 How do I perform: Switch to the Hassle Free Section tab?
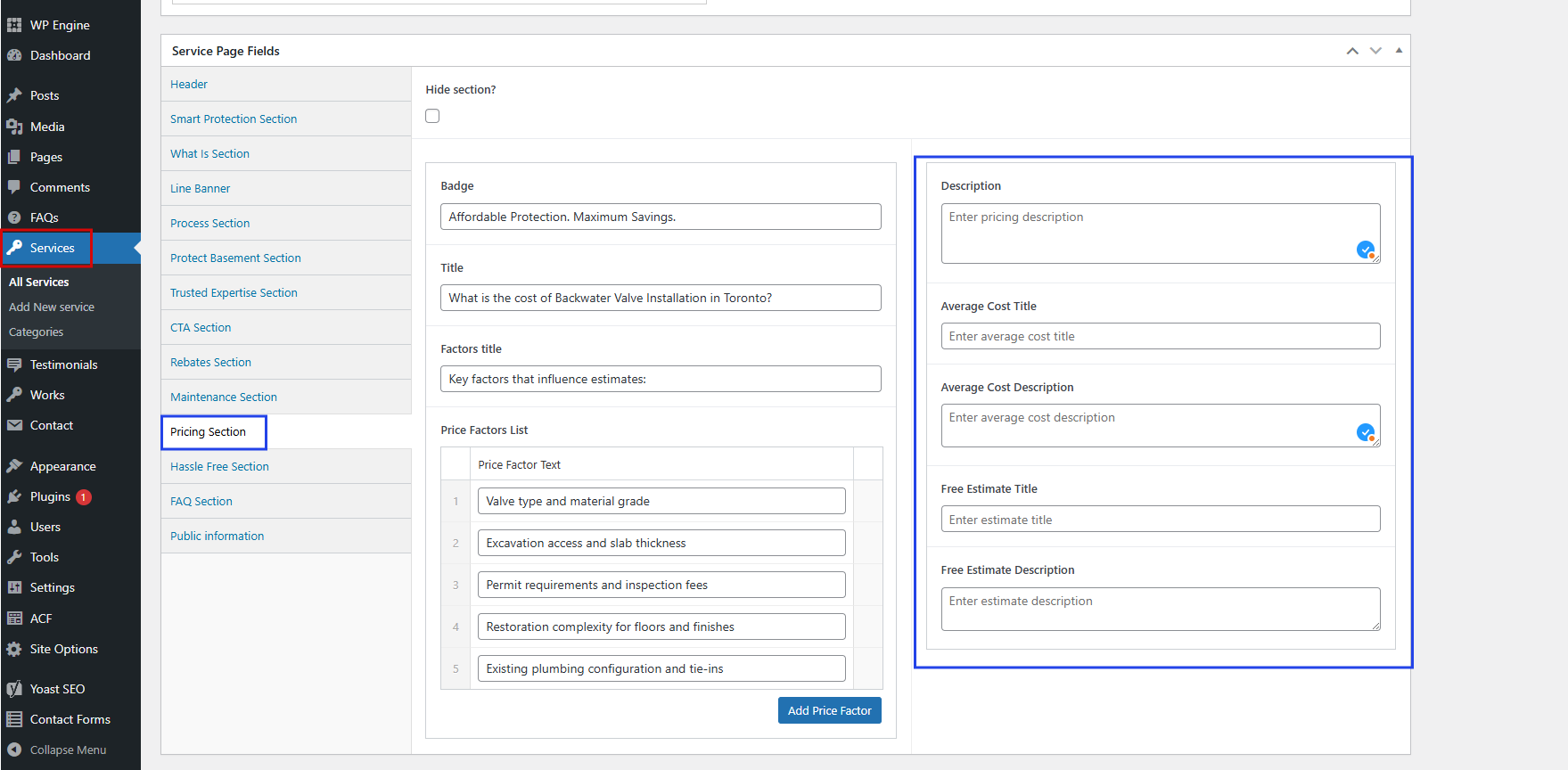(x=219, y=466)
